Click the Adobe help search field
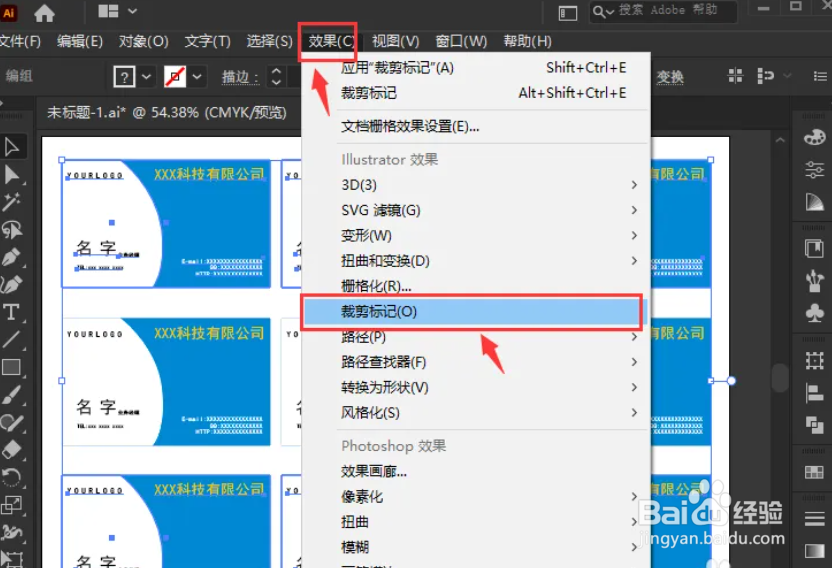Image resolution: width=832 pixels, height=568 pixels. coord(663,11)
